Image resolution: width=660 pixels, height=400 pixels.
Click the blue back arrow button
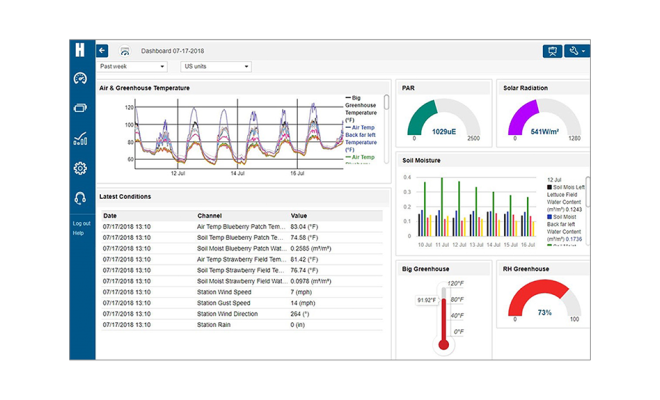pyautogui.click(x=103, y=50)
